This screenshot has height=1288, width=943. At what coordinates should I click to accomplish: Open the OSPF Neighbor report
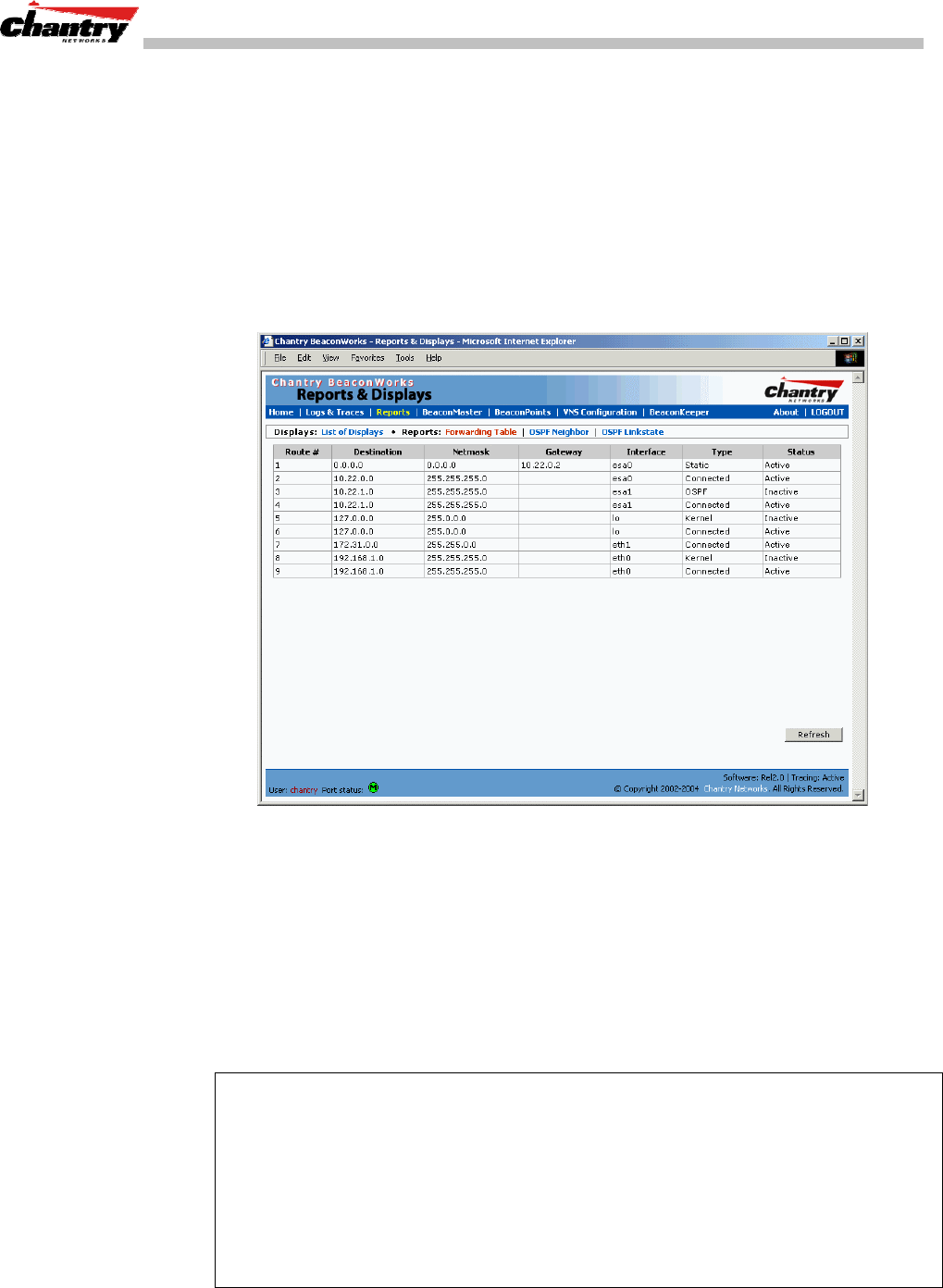(559, 432)
